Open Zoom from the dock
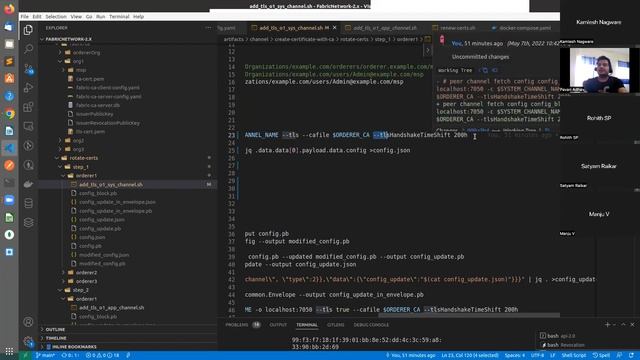This screenshot has width=640, height=360. click(9, 200)
